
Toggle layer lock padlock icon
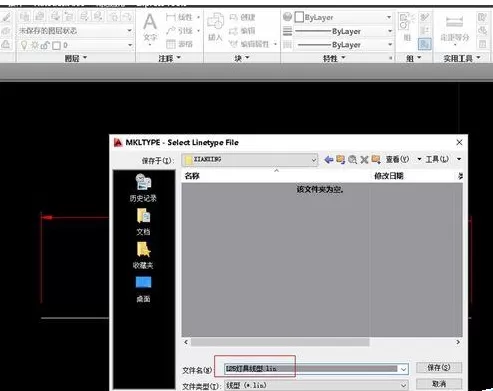(45, 45)
